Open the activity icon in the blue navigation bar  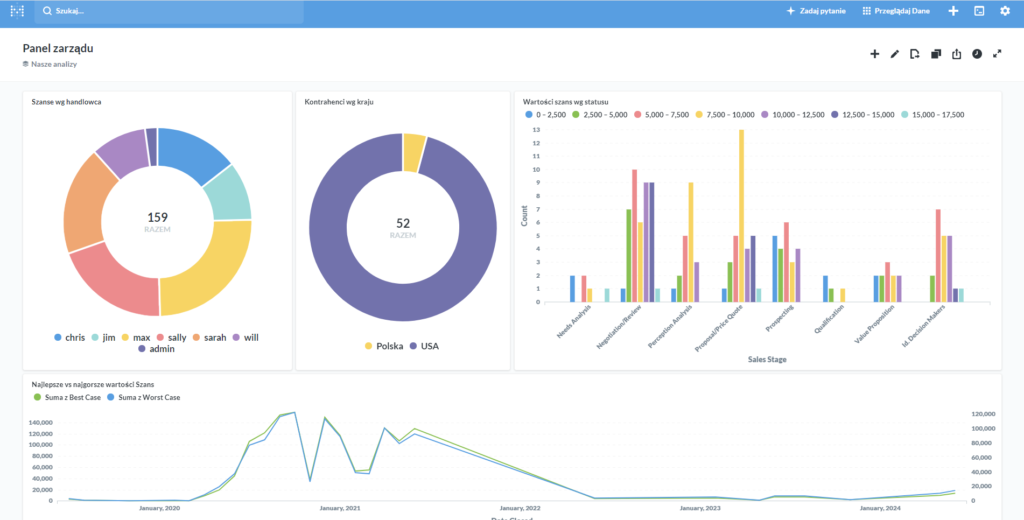point(979,11)
